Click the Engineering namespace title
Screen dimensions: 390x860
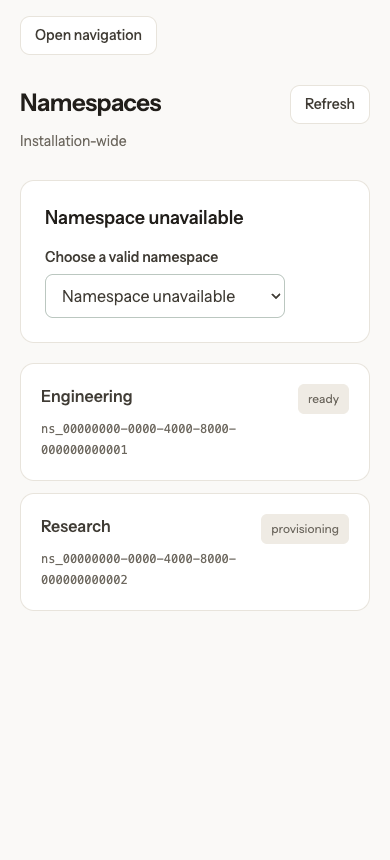[x=87, y=397]
